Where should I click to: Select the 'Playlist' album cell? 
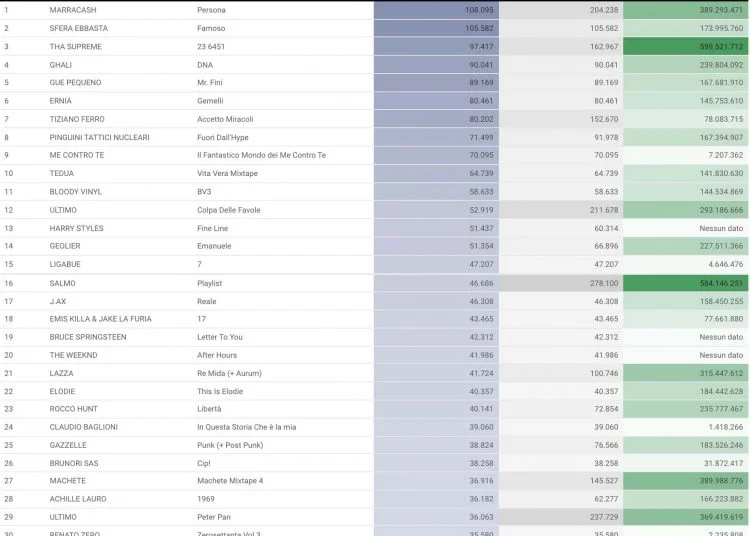tap(210, 283)
